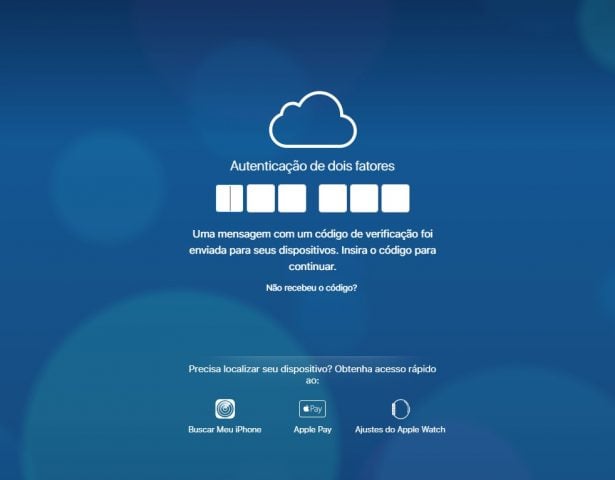
Task: Open the 'Ajustes do Apple Watch' label link
Action: coord(400,430)
